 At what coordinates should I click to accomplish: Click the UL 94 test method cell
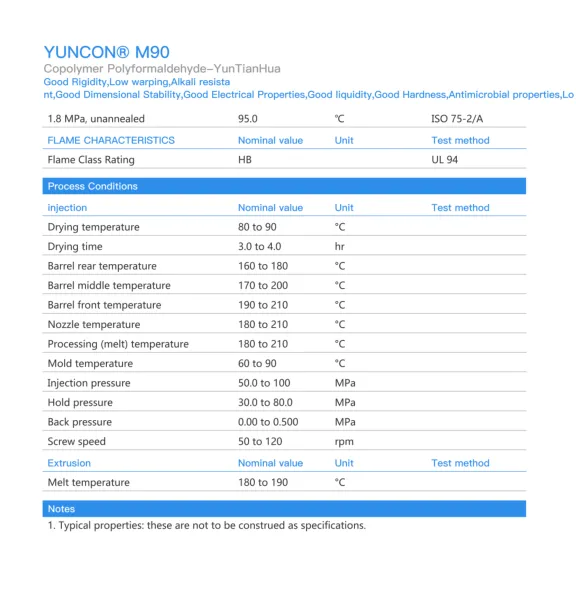pos(444,160)
